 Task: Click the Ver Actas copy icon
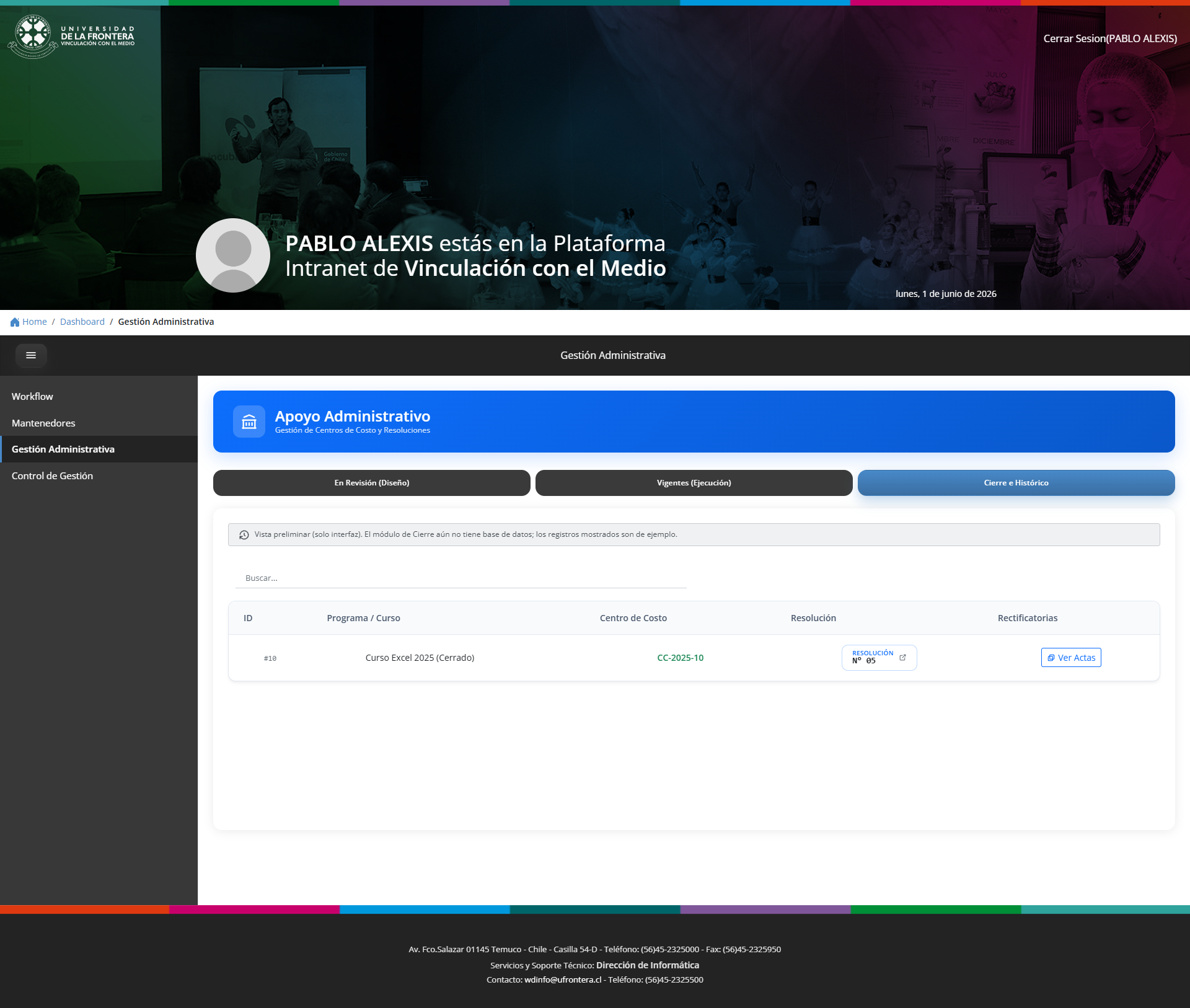pos(1051,658)
